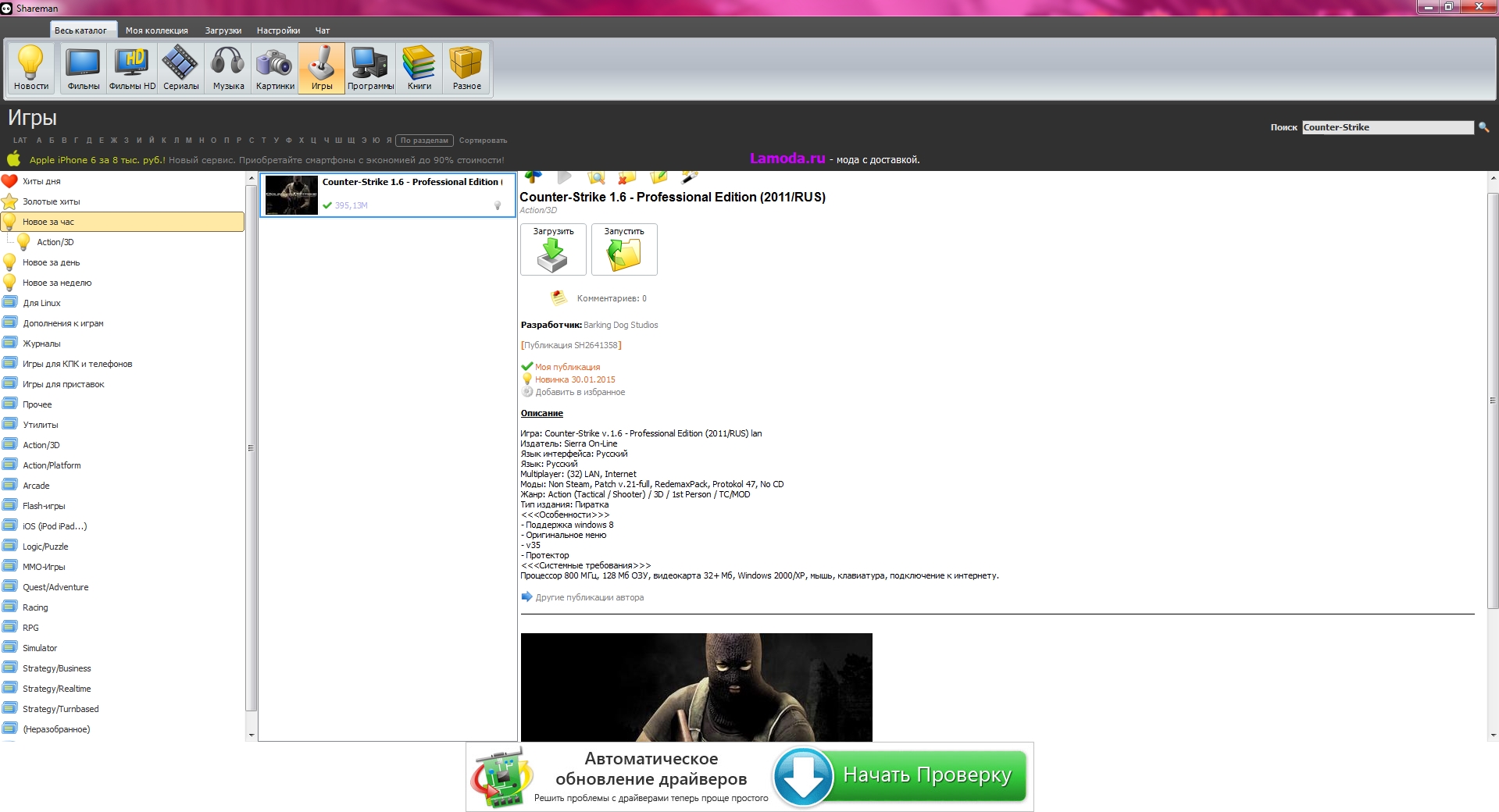Filter games by letter К
Viewport: 1499px width, 812px height.
164,141
